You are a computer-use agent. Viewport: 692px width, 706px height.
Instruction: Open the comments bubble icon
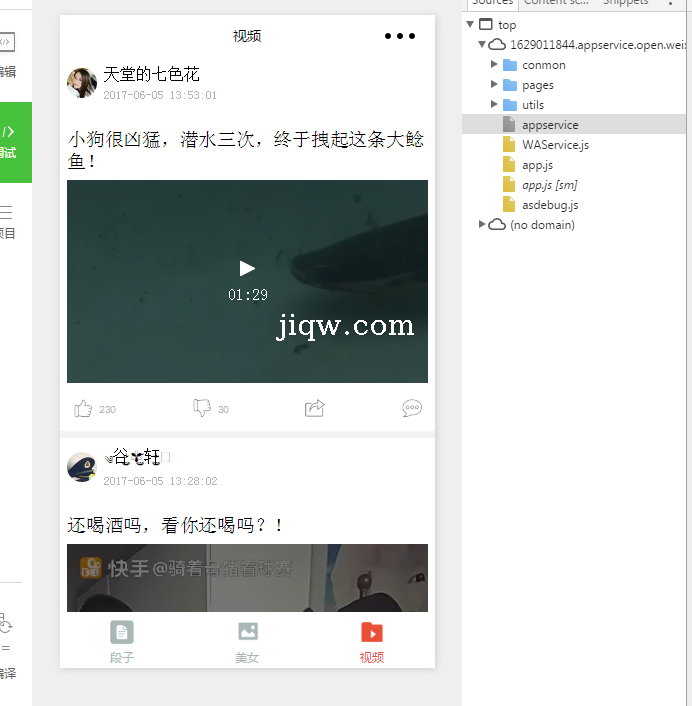tap(412, 408)
